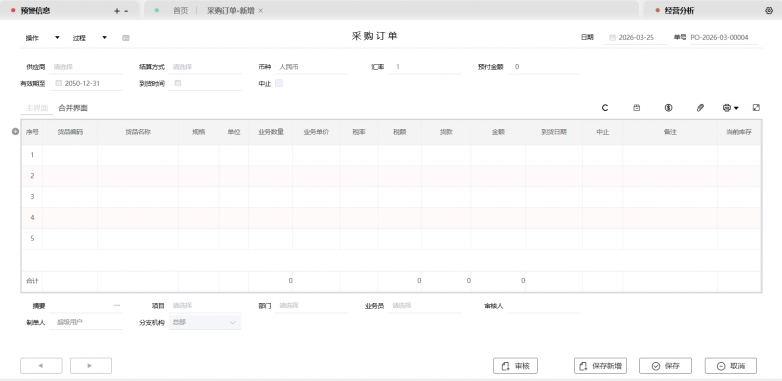Switch to the 合并界面 tab

pos(73,108)
